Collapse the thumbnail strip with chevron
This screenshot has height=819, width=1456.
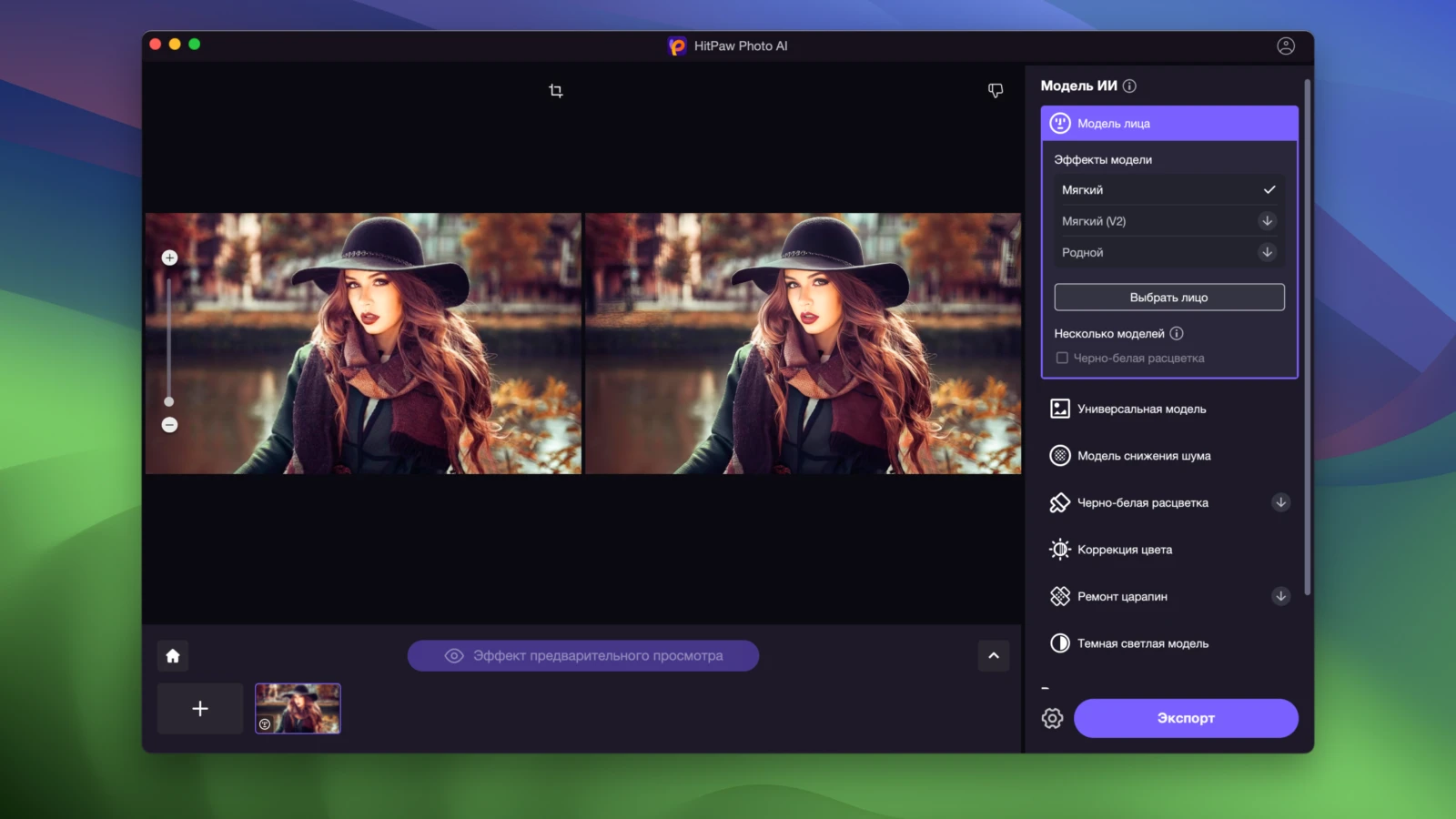tap(993, 656)
